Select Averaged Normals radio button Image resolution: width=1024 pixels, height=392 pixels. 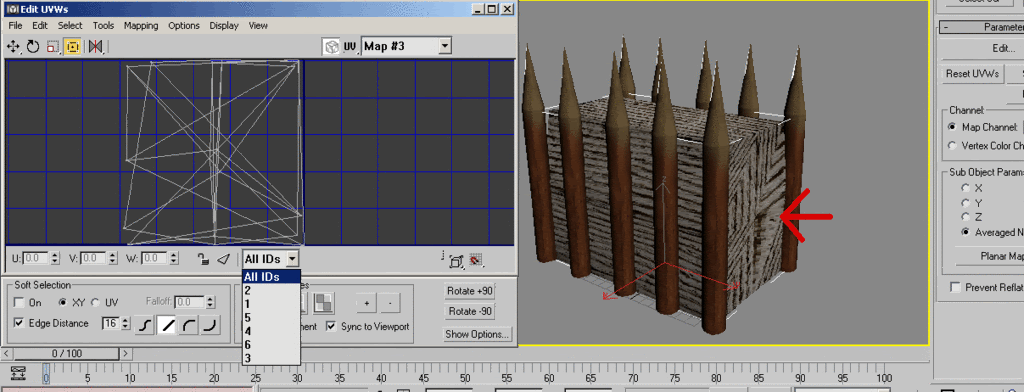pos(965,232)
